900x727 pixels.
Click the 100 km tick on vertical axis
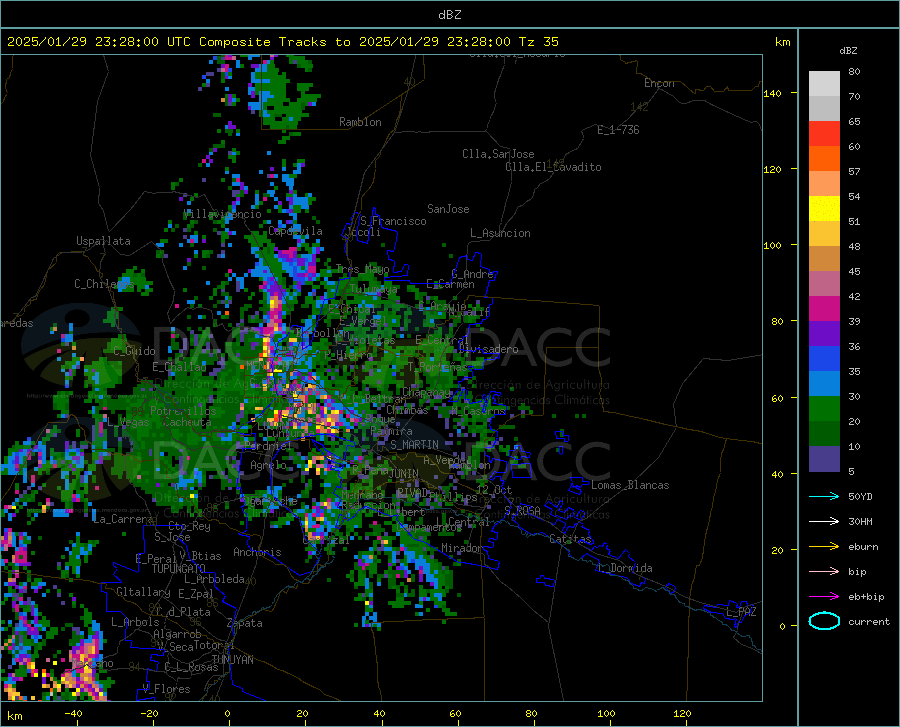point(772,245)
